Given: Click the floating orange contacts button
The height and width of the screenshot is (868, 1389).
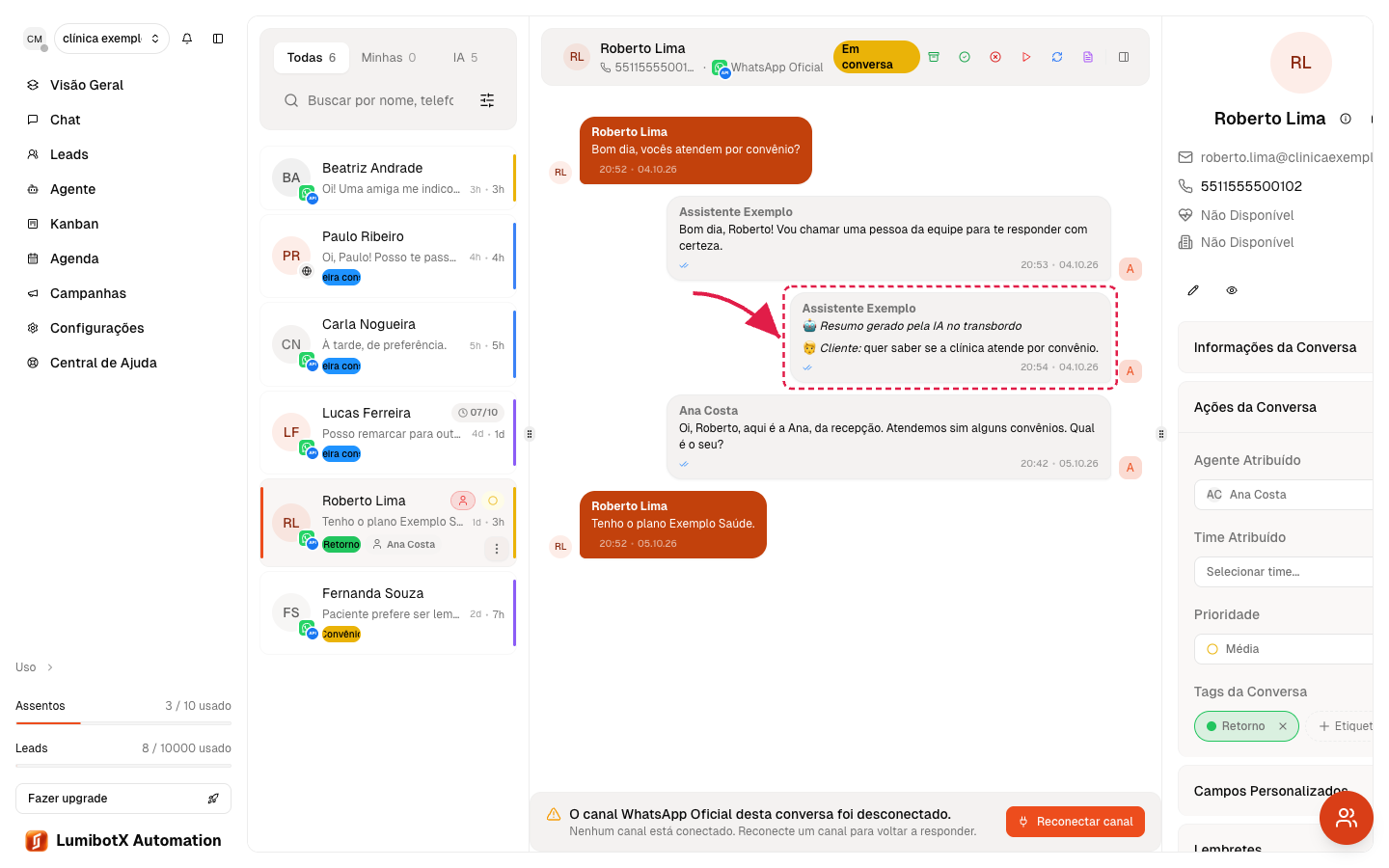Looking at the screenshot, I should click(1347, 818).
